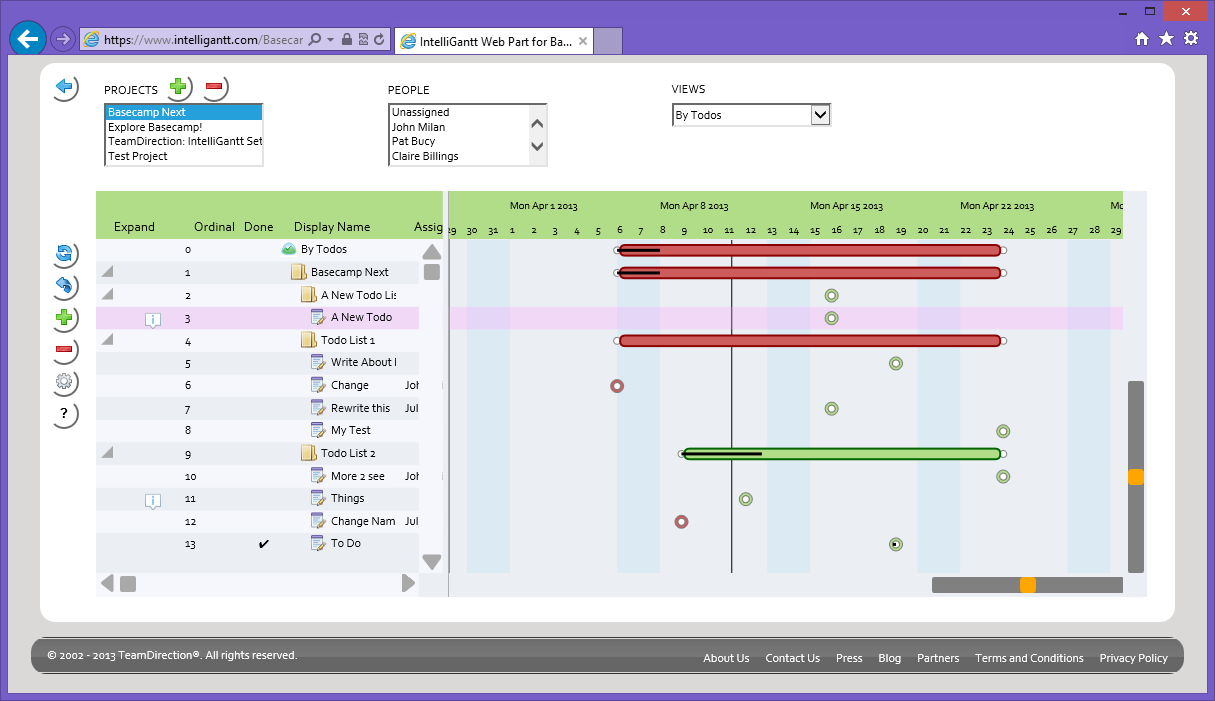Go back with the browser back button
Image resolution: width=1215 pixels, height=701 pixels.
[x=27, y=39]
